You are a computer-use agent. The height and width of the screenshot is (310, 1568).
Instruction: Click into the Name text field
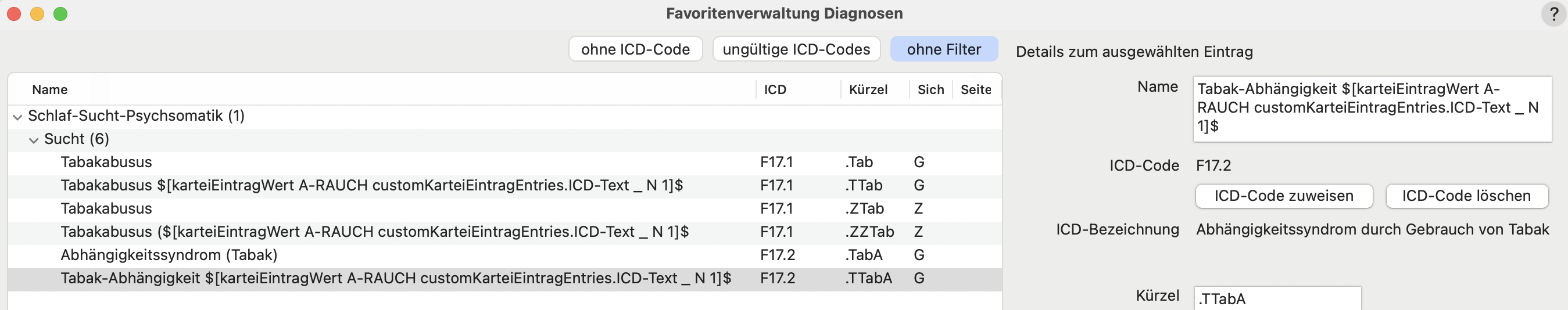(1372, 108)
